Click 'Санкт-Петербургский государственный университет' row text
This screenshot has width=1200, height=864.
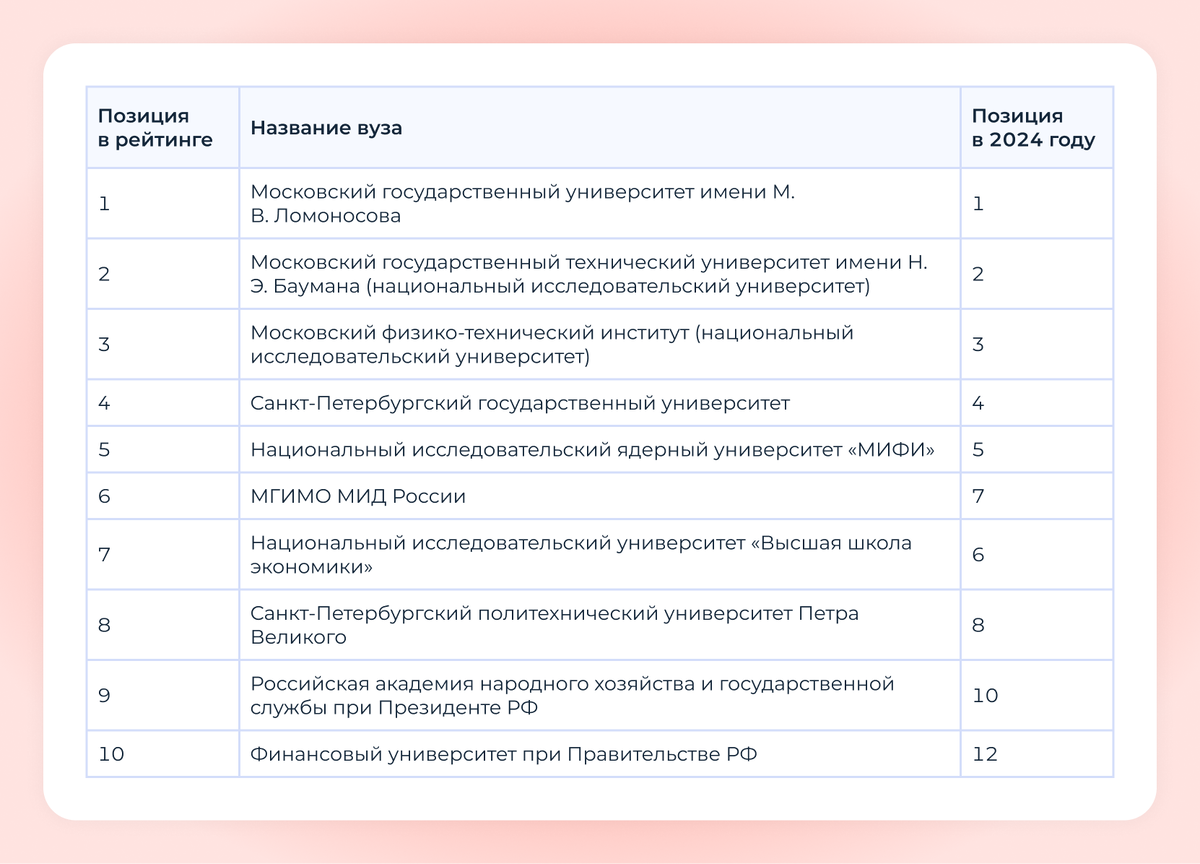[x=520, y=403]
